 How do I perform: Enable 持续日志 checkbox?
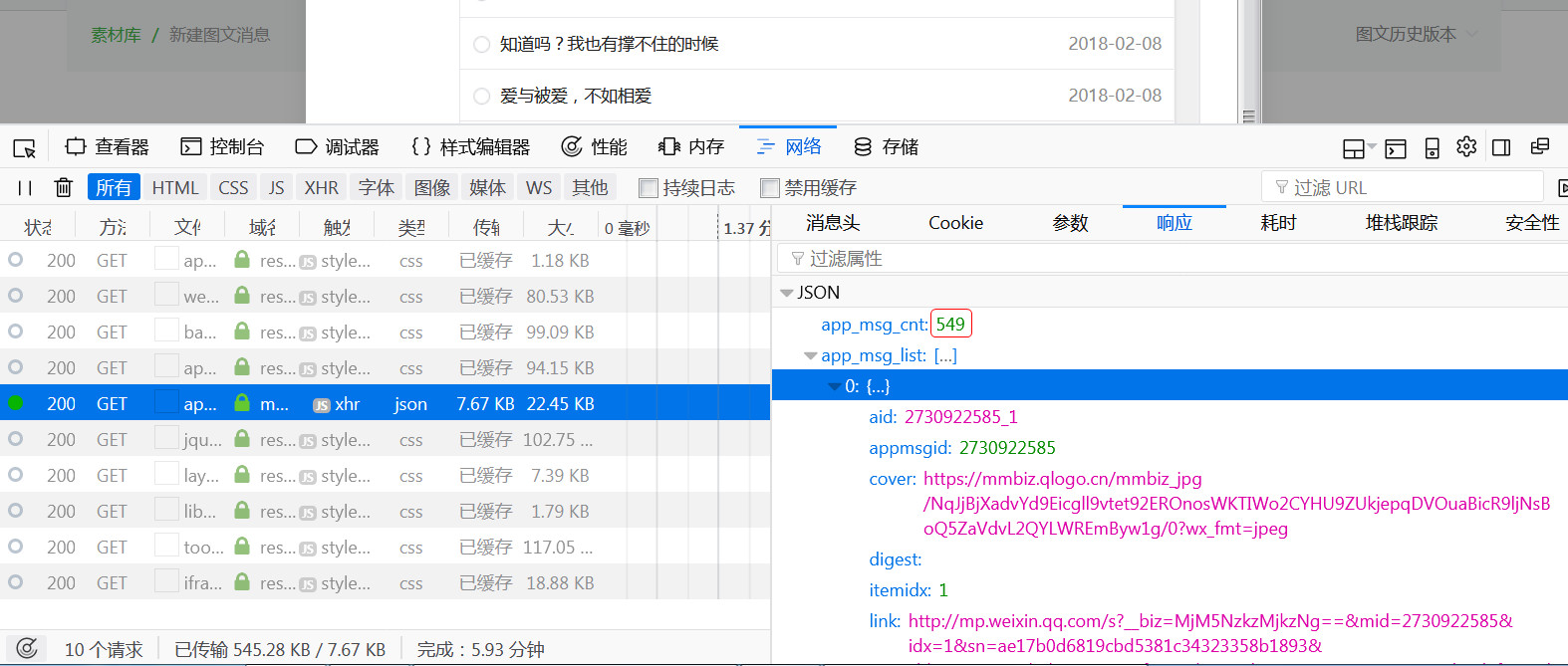click(x=649, y=187)
